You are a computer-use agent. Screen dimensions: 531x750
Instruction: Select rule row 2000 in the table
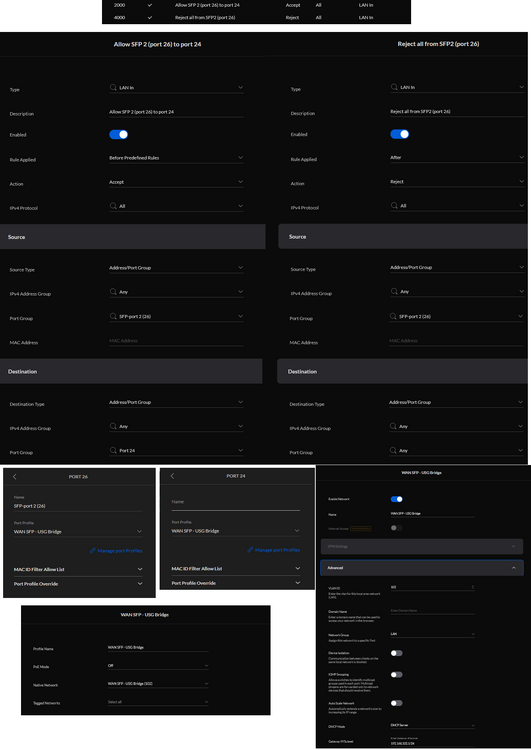(x=256, y=5)
